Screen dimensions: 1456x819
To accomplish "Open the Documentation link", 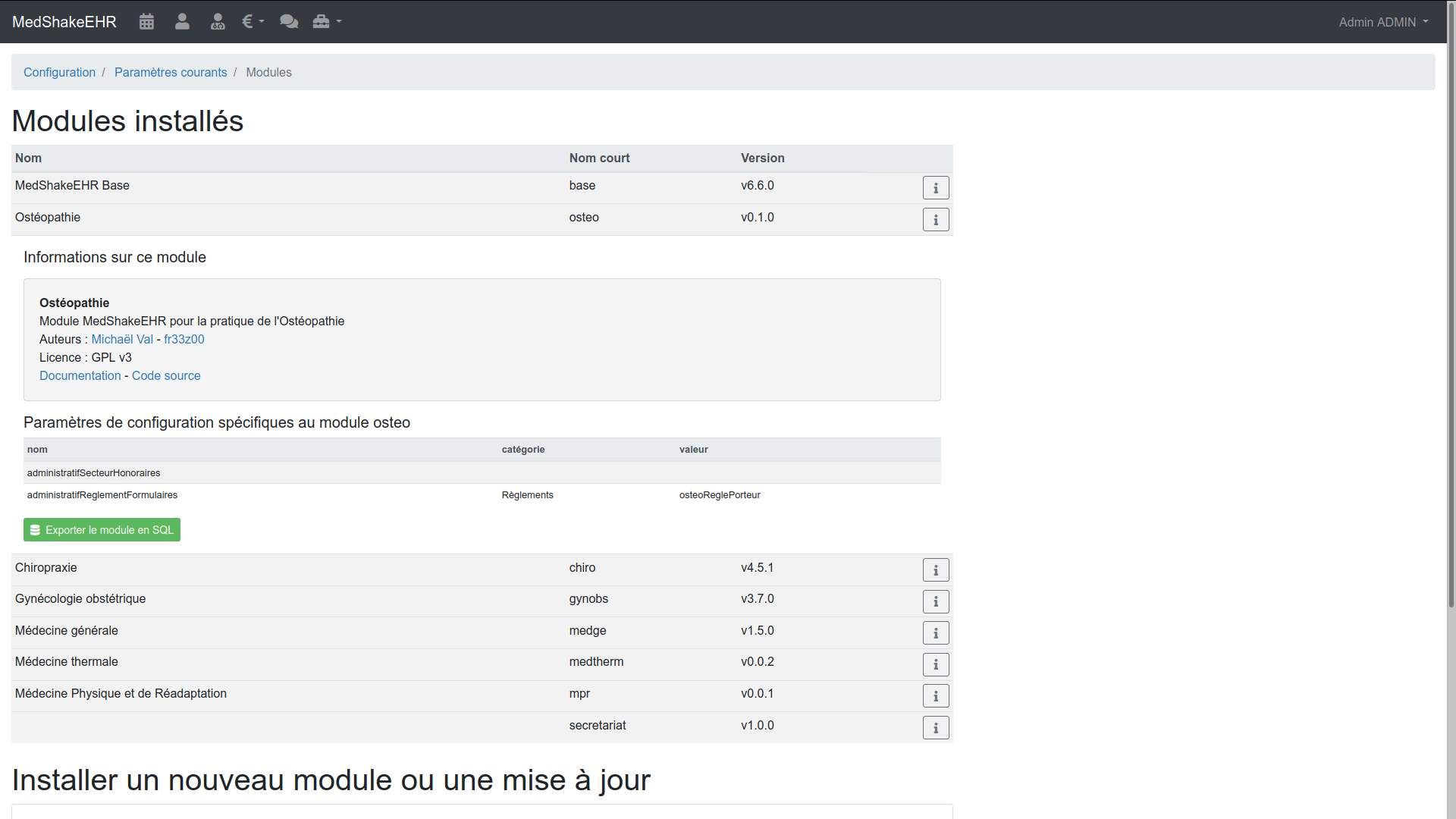I will [80, 375].
